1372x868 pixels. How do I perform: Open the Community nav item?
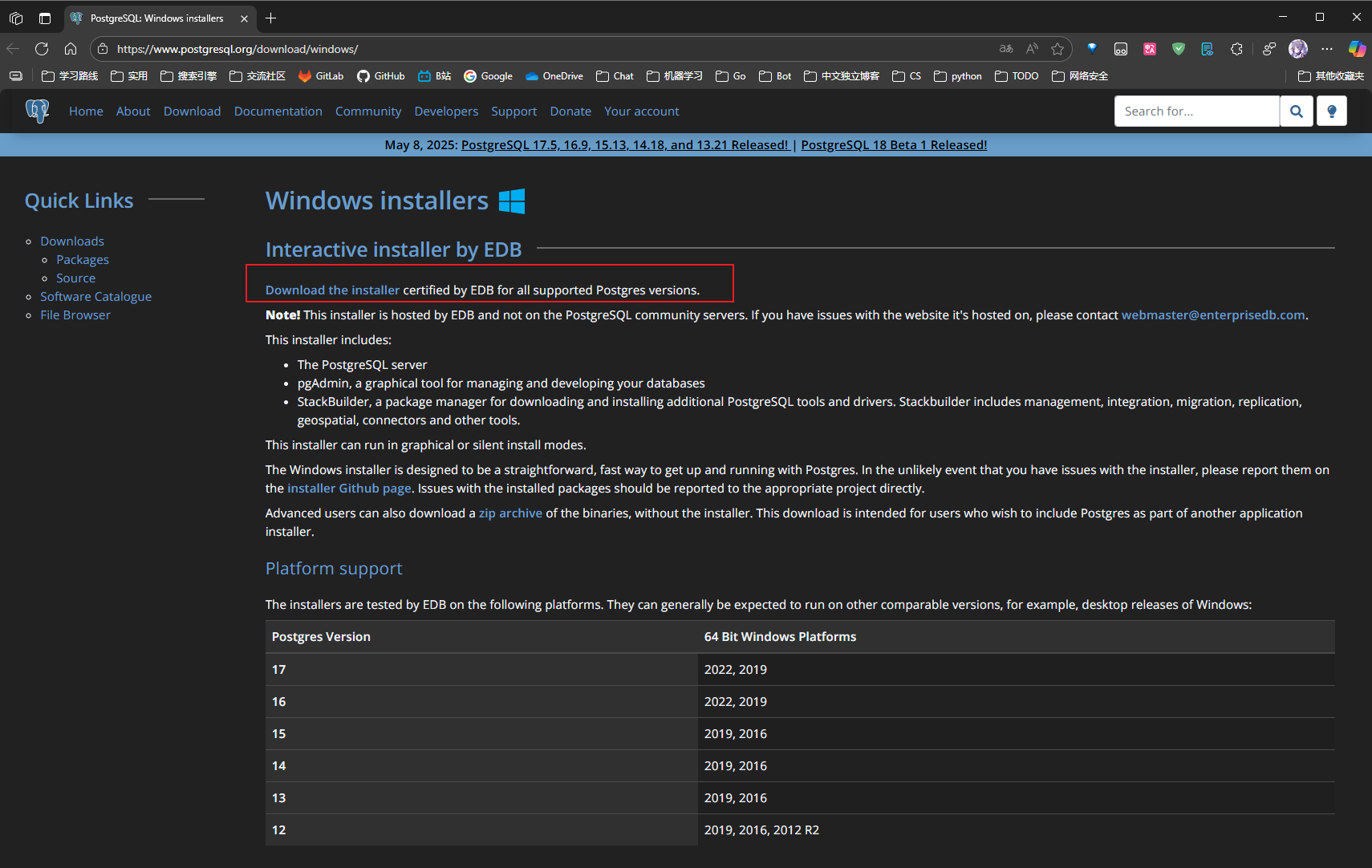tap(368, 112)
